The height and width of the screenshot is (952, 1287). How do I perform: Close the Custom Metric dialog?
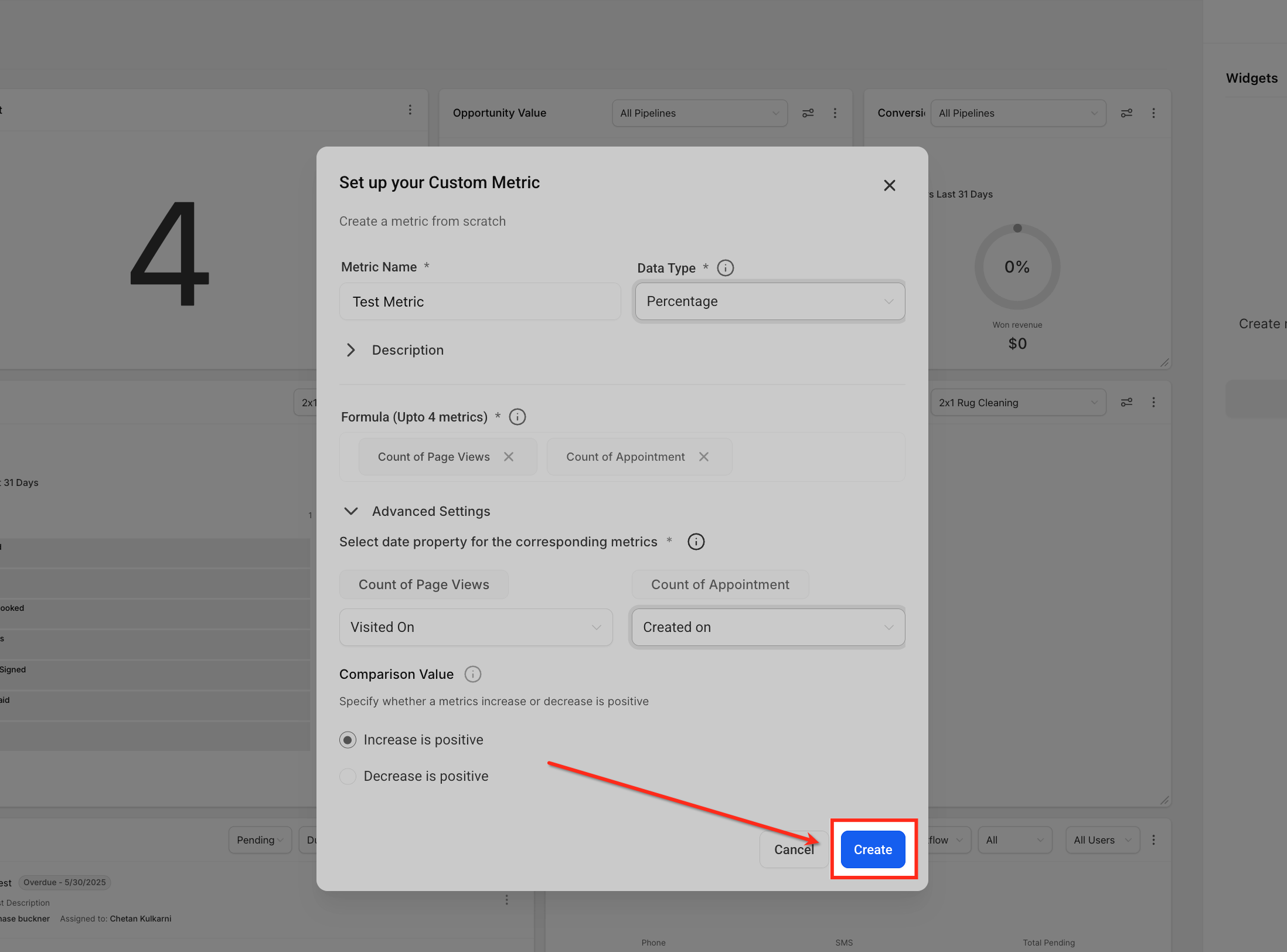tap(889, 185)
